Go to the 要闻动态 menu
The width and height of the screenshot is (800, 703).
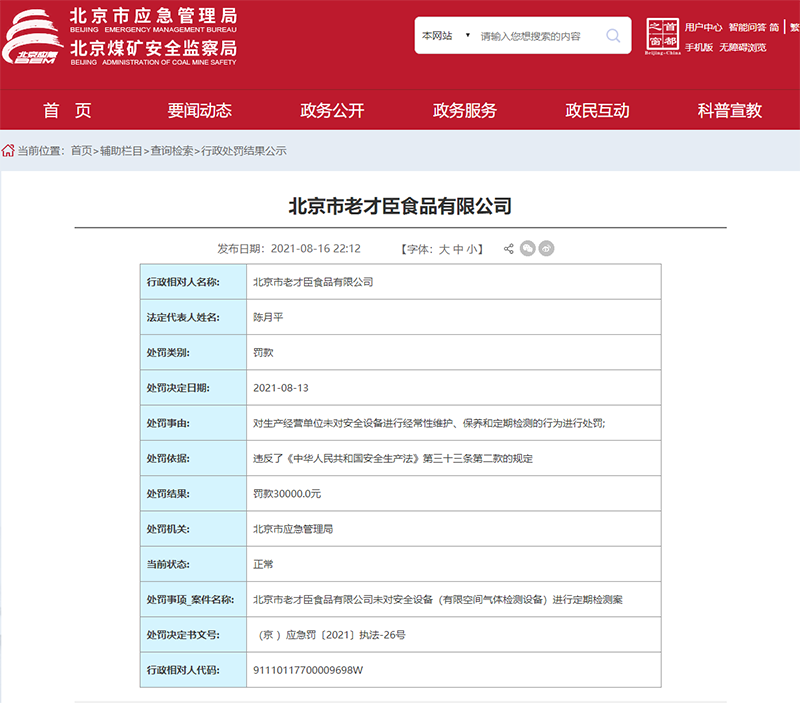coord(199,110)
